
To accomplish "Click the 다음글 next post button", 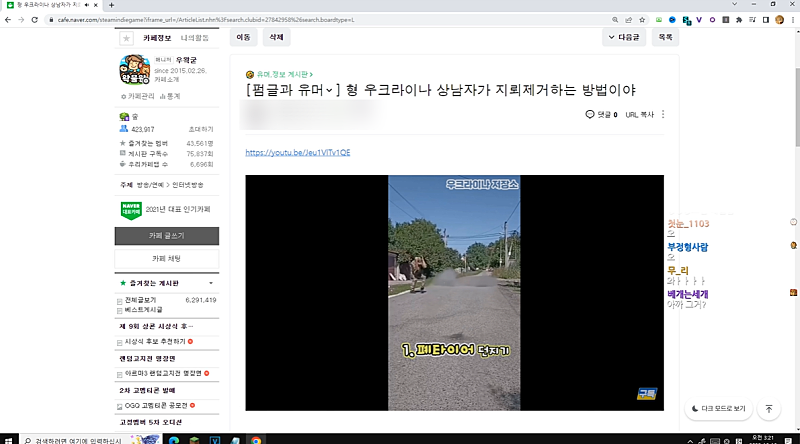I will coord(623,37).
